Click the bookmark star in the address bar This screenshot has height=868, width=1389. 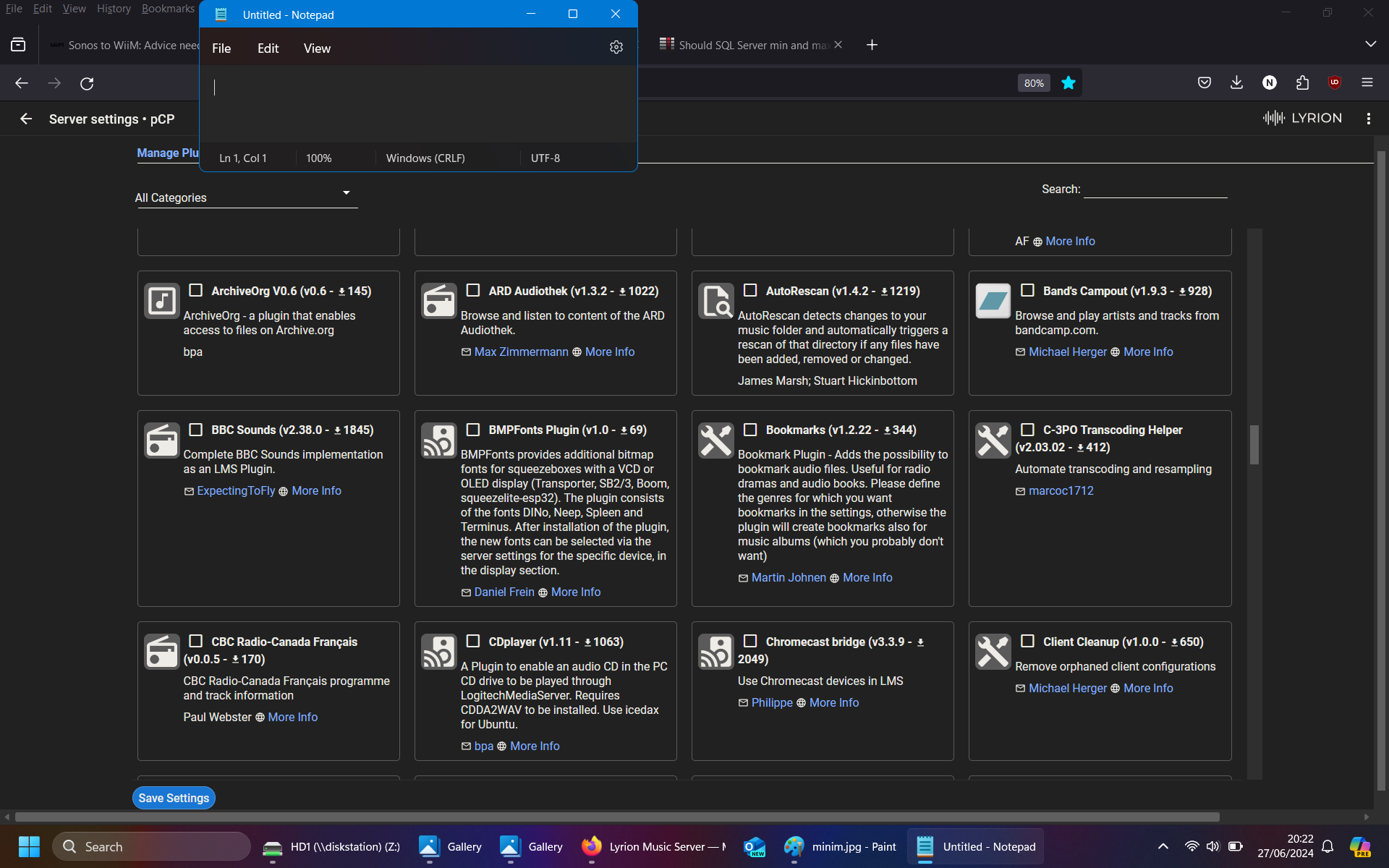[1069, 83]
